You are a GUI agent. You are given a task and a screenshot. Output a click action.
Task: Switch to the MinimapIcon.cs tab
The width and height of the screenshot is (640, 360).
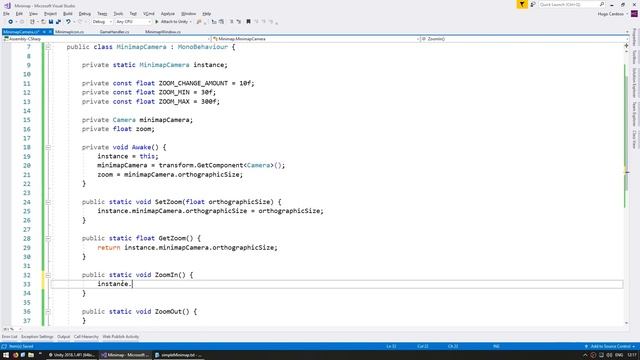tap(69, 31)
